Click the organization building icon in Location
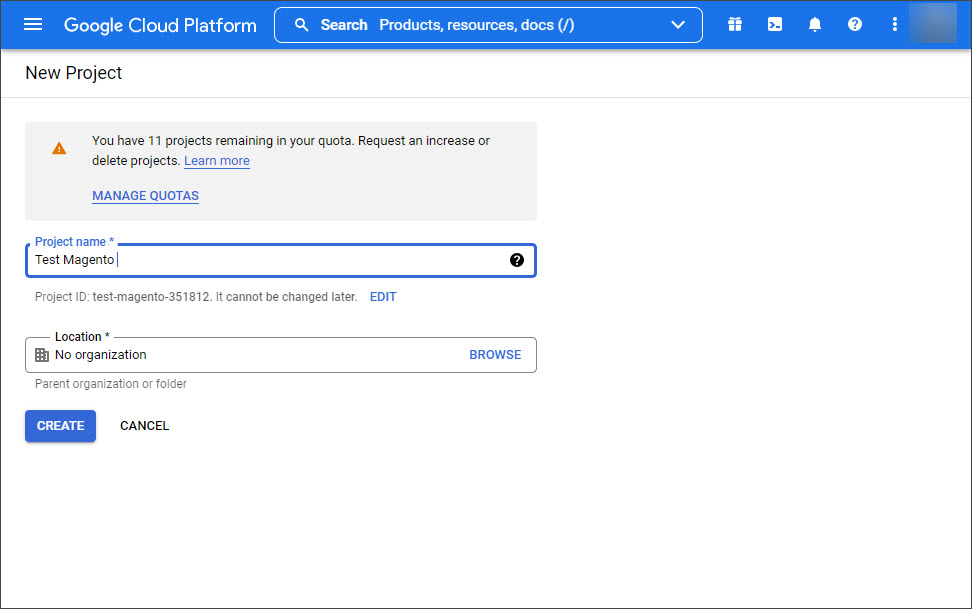Screen dimensions: 972x609 42,355
